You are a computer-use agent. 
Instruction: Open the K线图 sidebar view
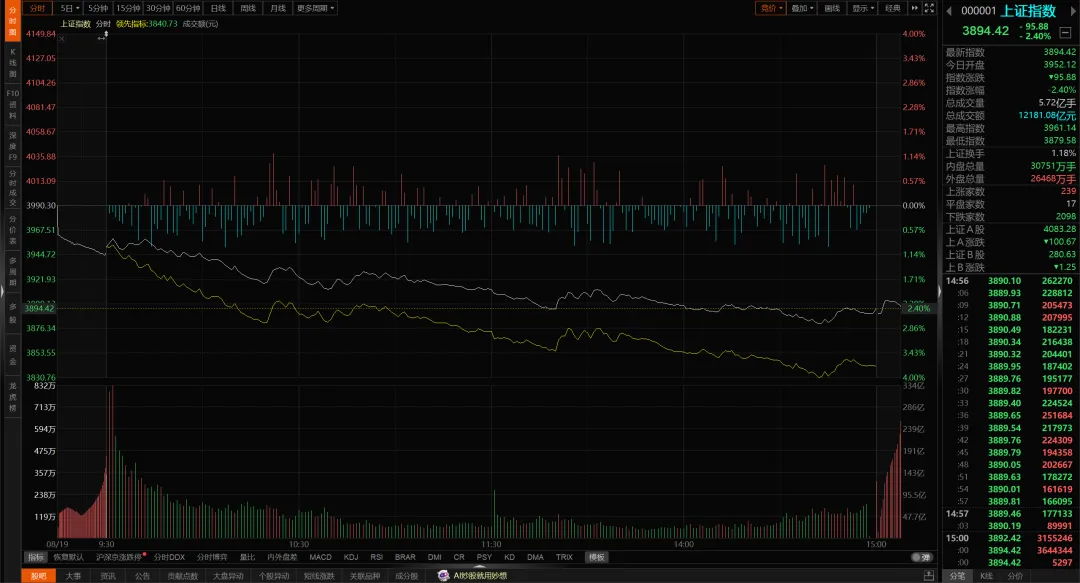(12, 63)
